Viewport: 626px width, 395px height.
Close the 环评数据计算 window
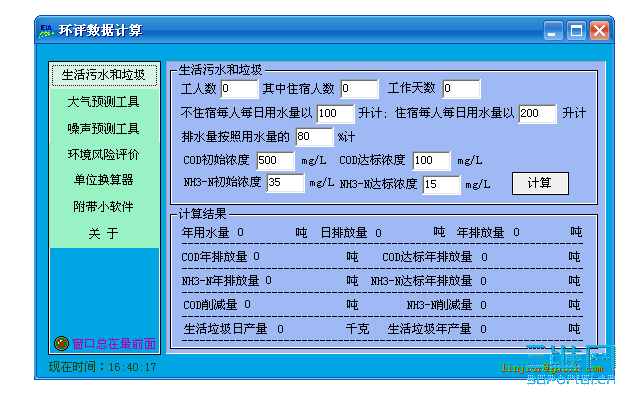599,31
